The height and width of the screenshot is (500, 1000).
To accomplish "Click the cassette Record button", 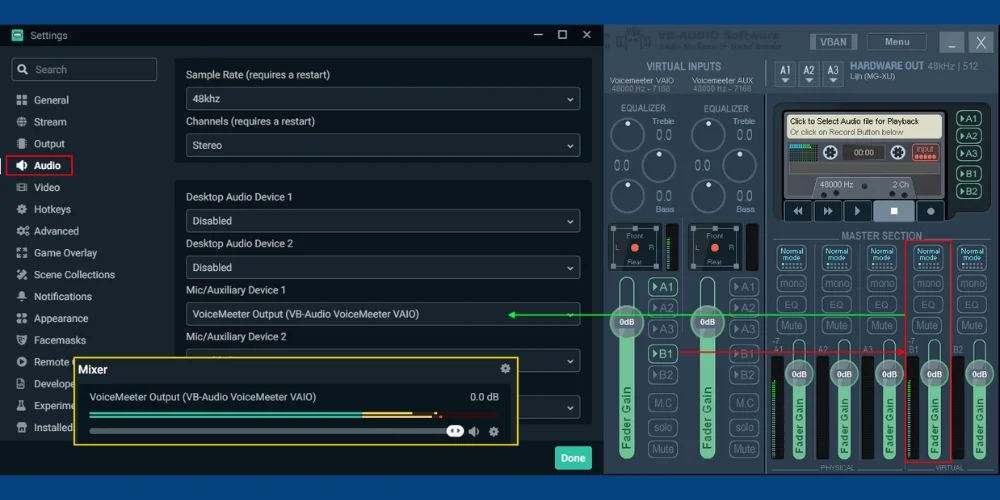I will pyautogui.click(x=932, y=211).
